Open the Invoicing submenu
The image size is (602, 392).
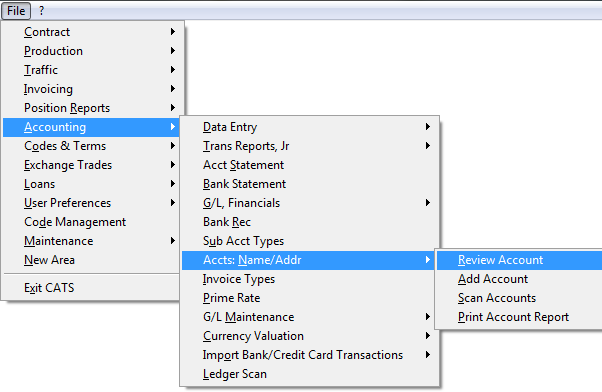click(91, 89)
